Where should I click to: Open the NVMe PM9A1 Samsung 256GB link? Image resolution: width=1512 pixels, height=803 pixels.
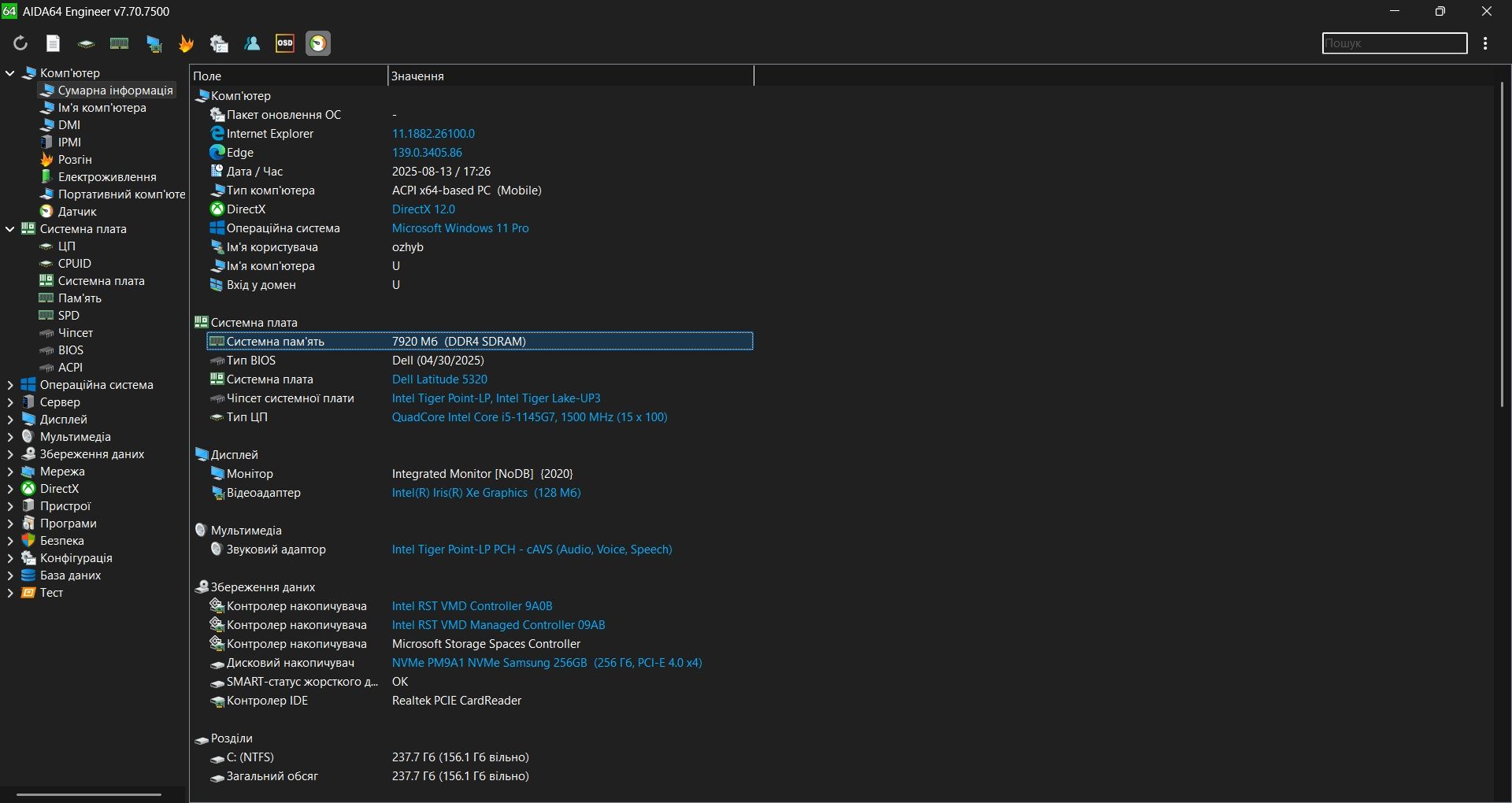point(547,663)
